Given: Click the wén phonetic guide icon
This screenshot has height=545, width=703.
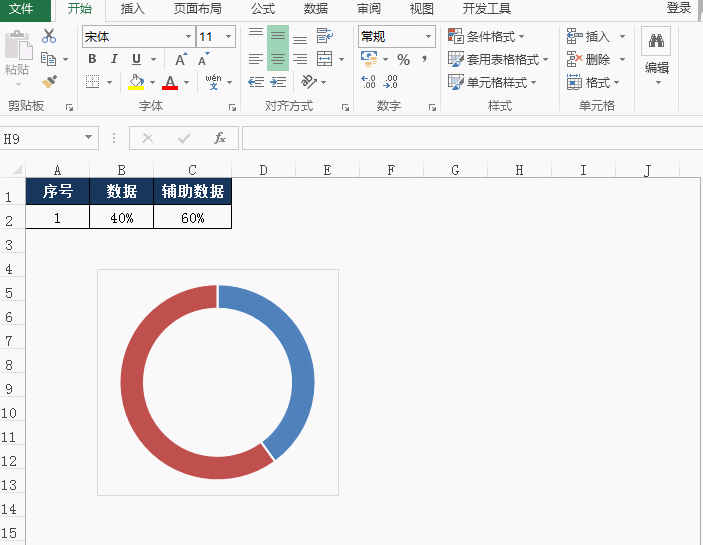Looking at the screenshot, I should point(213,82).
